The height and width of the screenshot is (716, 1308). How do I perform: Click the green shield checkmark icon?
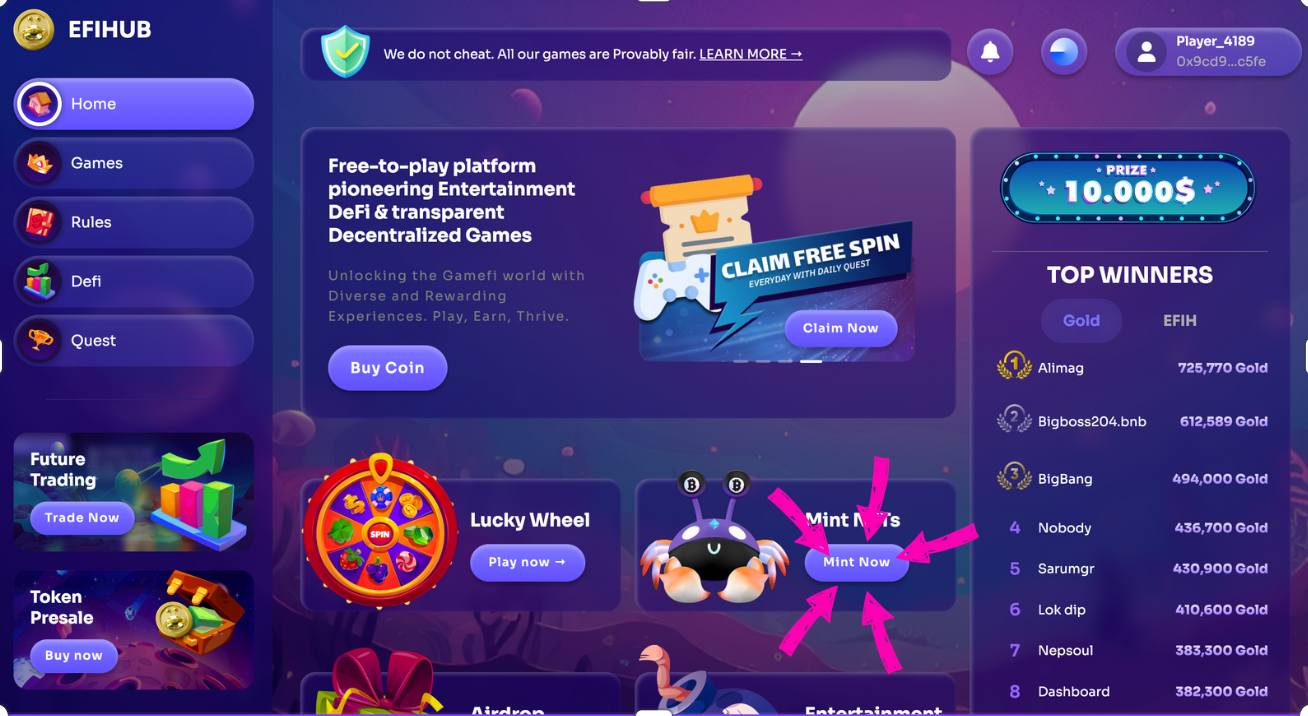345,51
